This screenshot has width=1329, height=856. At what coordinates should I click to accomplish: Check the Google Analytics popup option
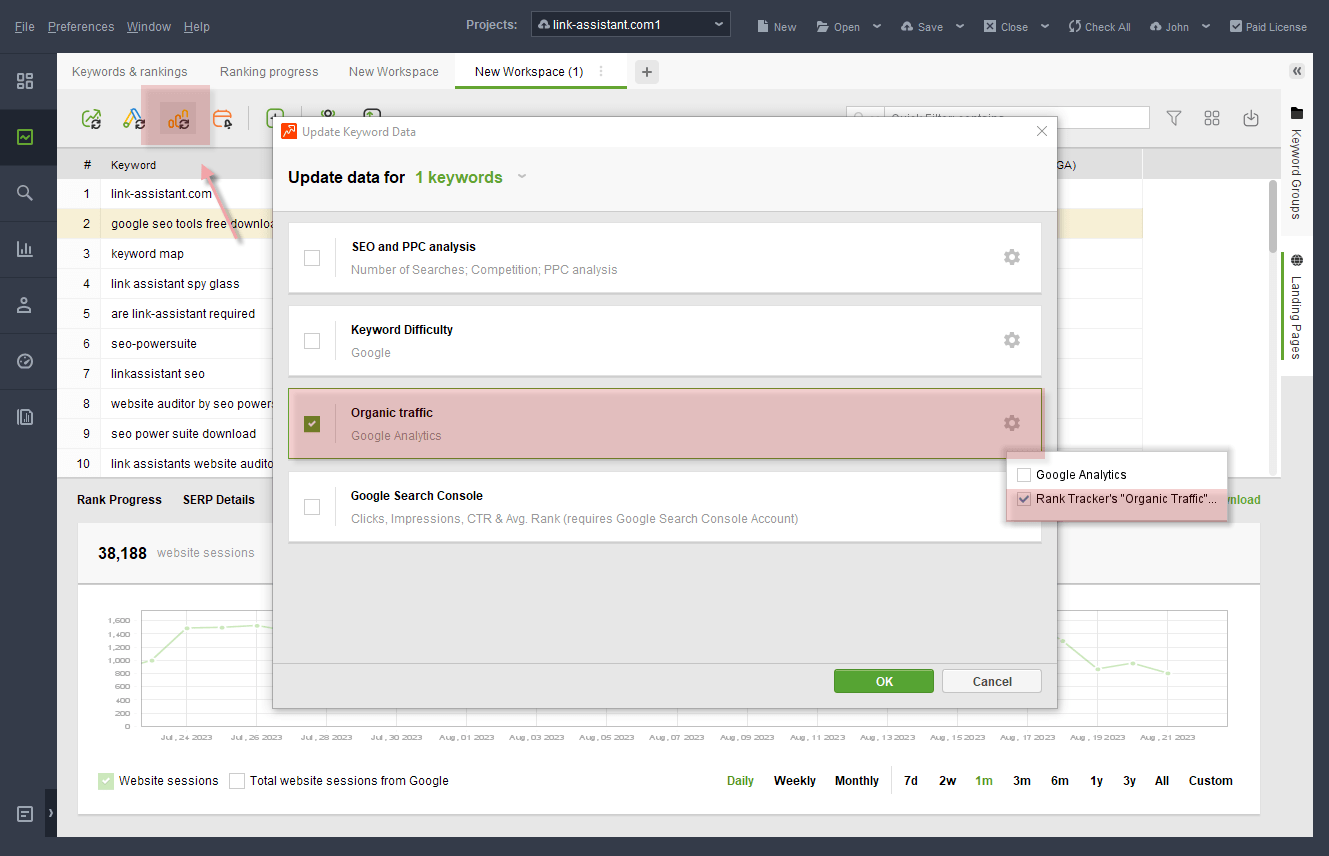(1023, 475)
